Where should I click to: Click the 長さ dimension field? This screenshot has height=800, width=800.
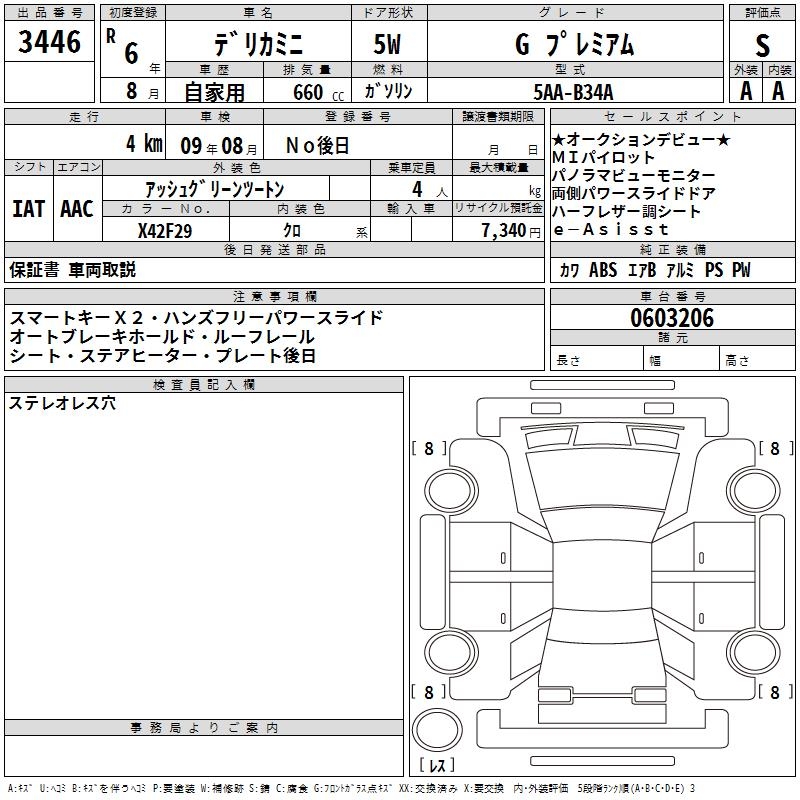(x=597, y=358)
